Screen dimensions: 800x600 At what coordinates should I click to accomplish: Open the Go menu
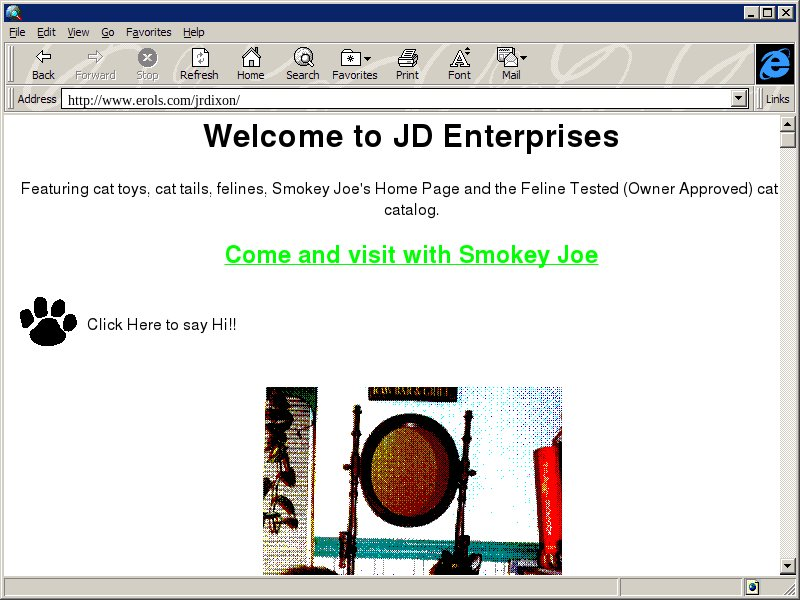[x=107, y=32]
